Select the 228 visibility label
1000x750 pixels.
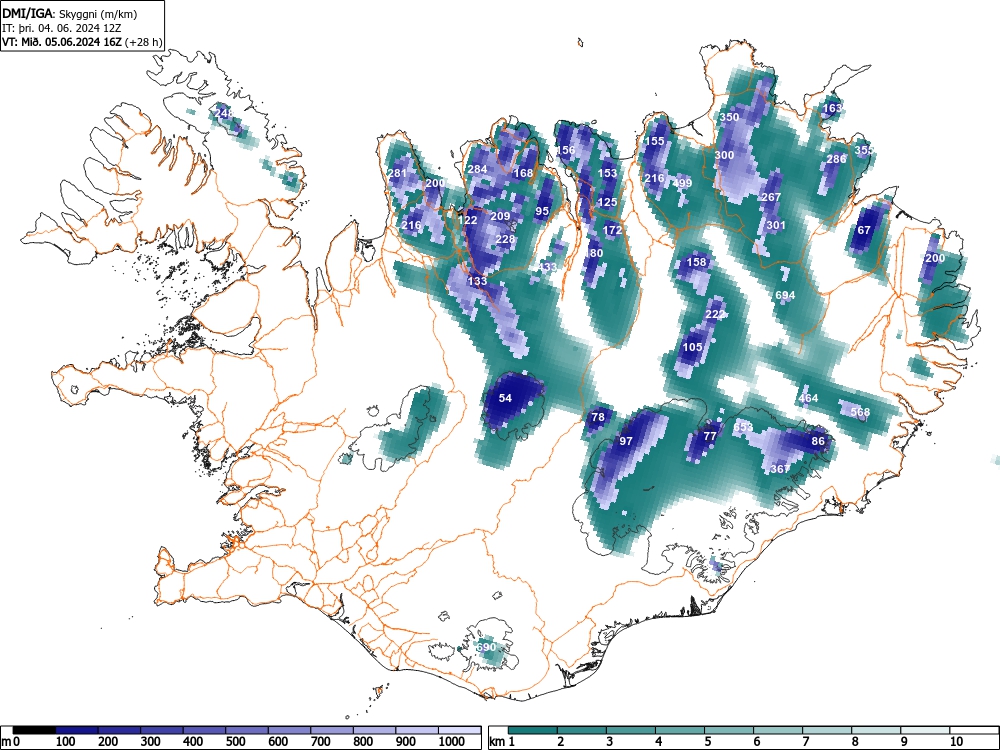click(x=505, y=239)
